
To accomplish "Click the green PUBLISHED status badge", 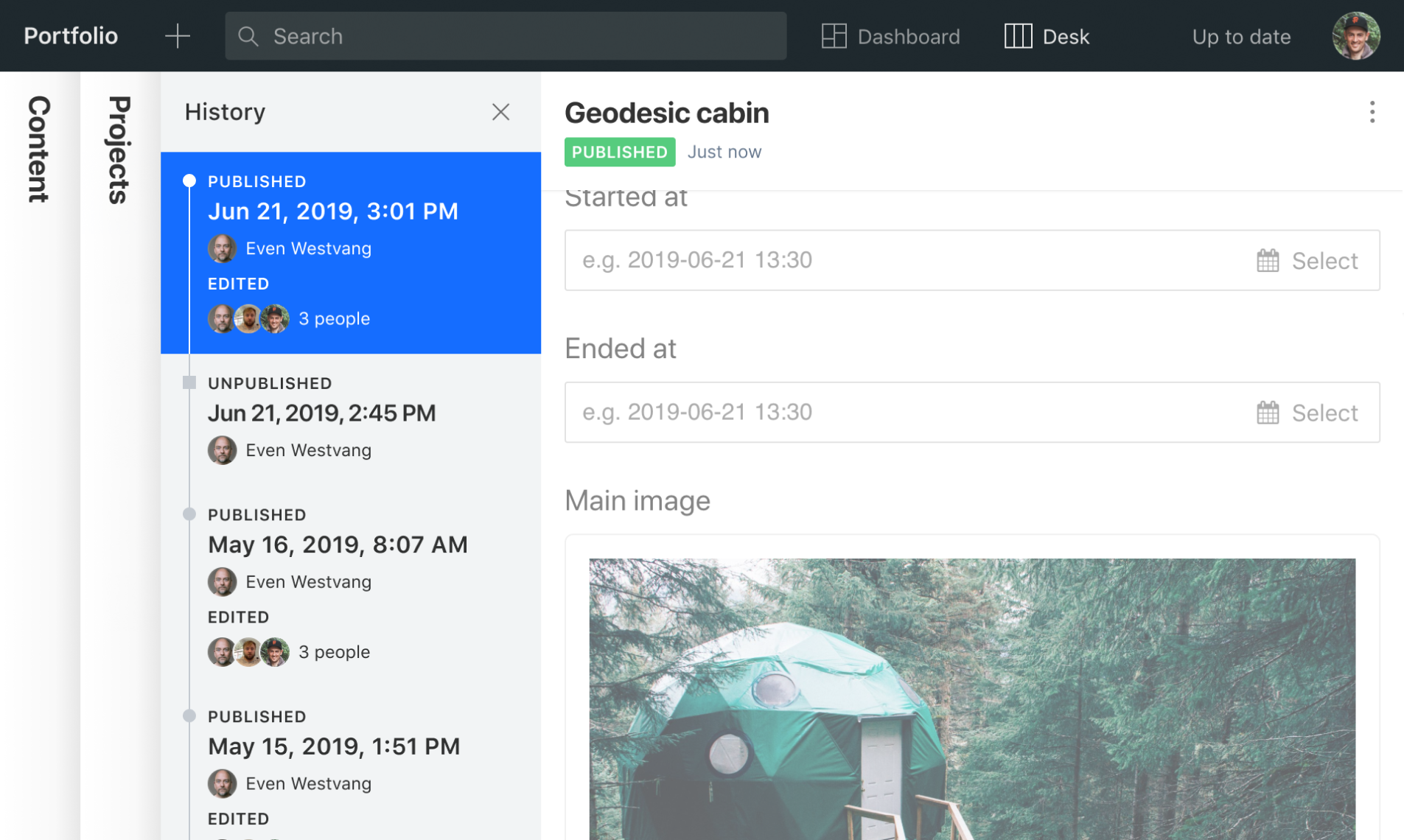I will pyautogui.click(x=619, y=152).
